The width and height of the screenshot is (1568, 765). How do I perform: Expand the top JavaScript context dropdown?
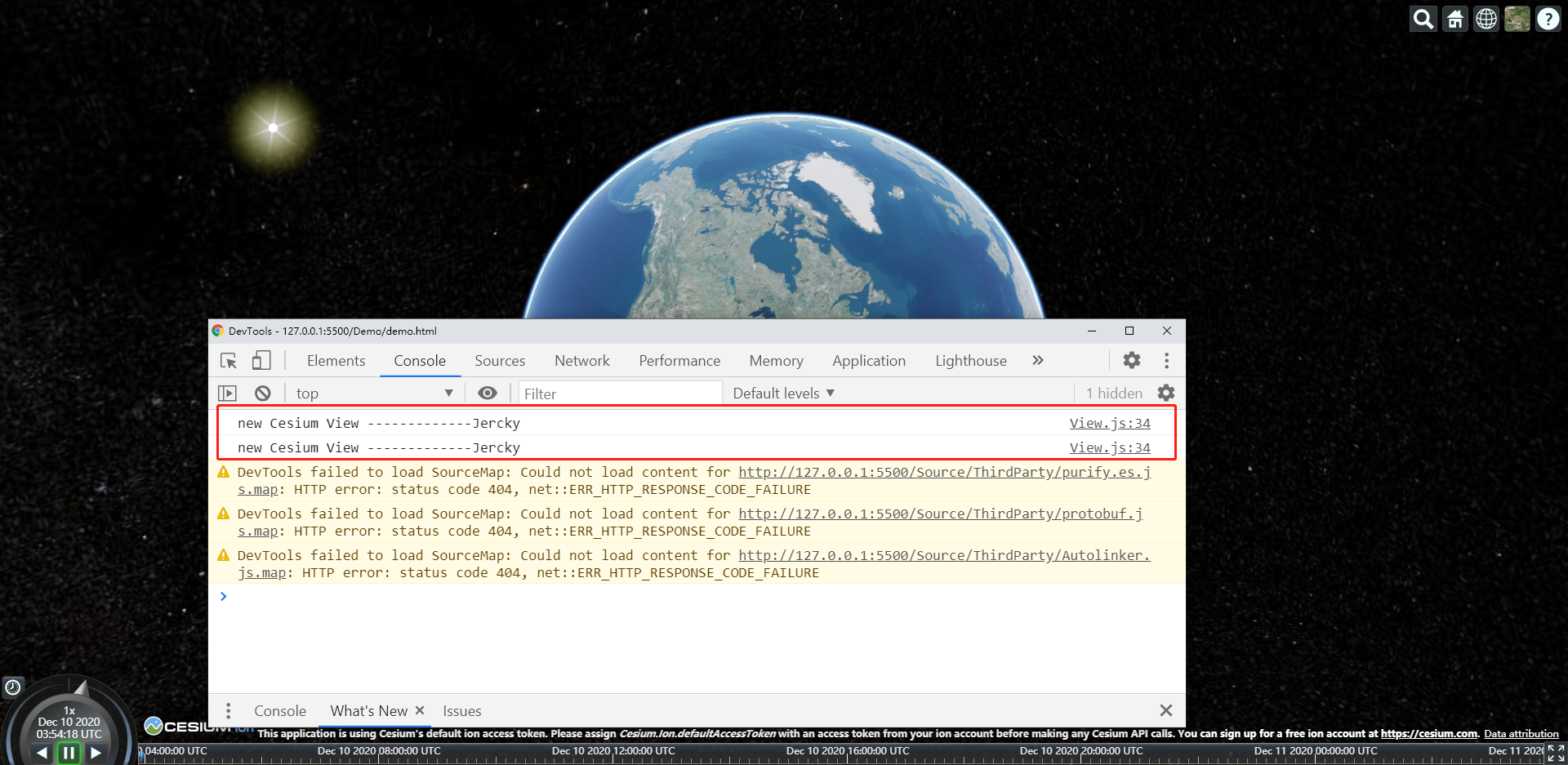point(375,394)
